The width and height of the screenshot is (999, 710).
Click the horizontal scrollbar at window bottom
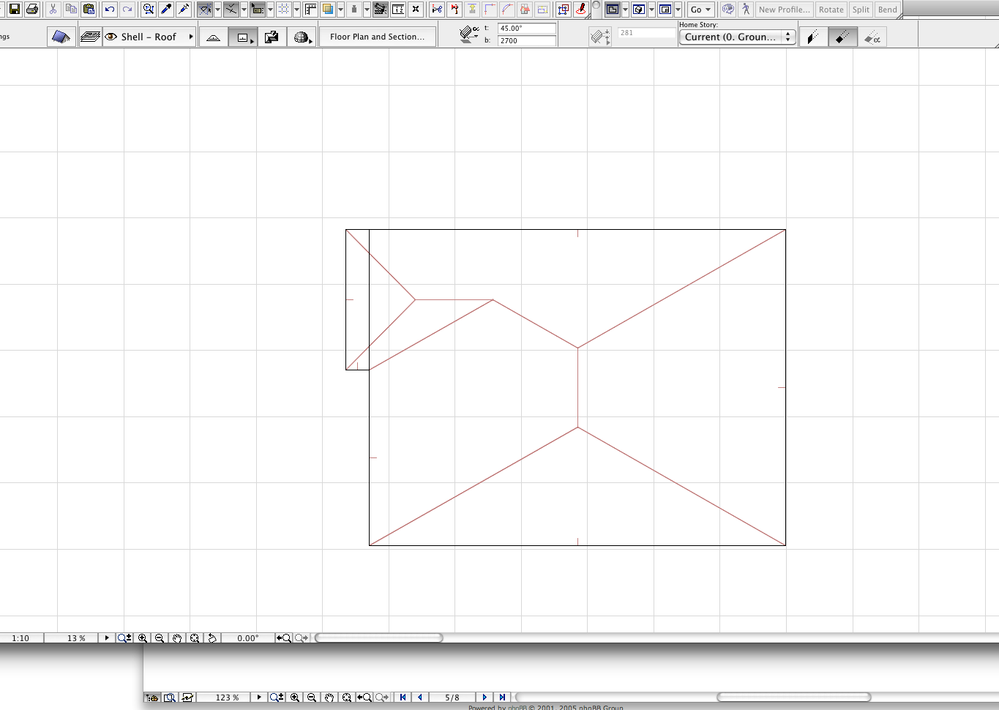380,637
